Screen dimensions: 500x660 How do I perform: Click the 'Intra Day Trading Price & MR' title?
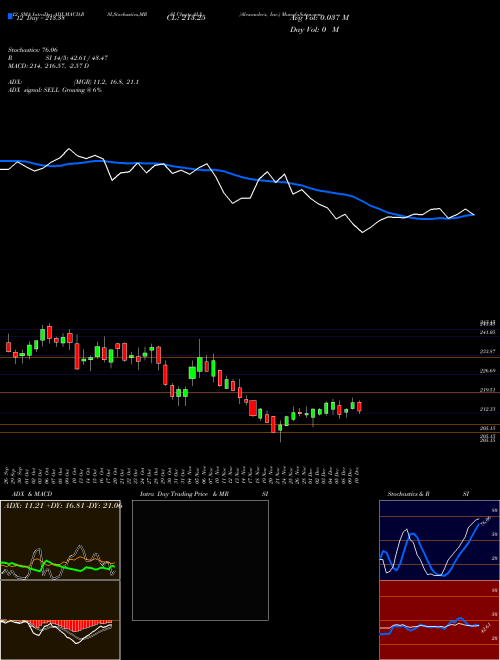[x=185, y=494]
